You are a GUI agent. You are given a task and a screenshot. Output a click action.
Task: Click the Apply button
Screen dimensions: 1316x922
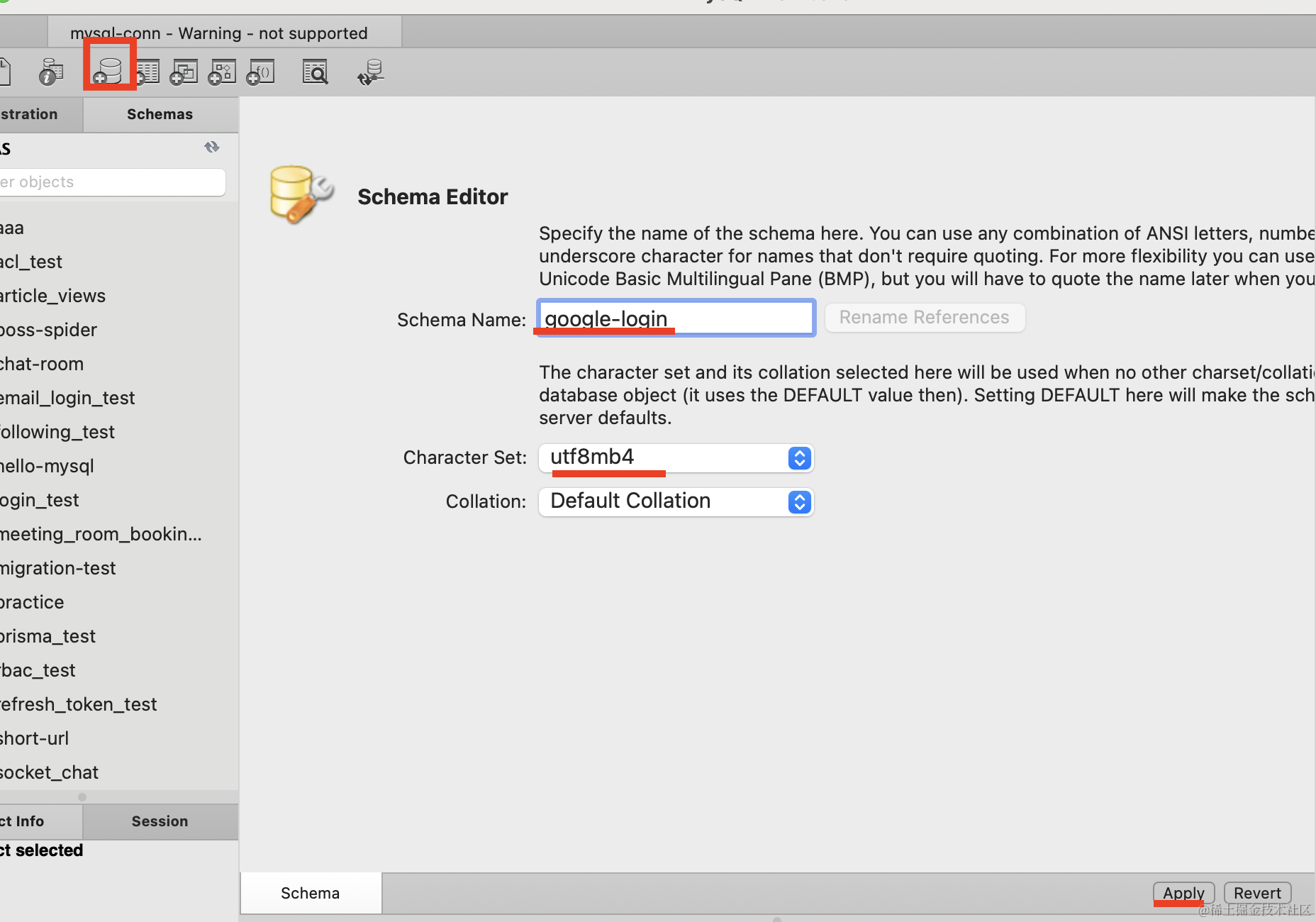[1183, 893]
